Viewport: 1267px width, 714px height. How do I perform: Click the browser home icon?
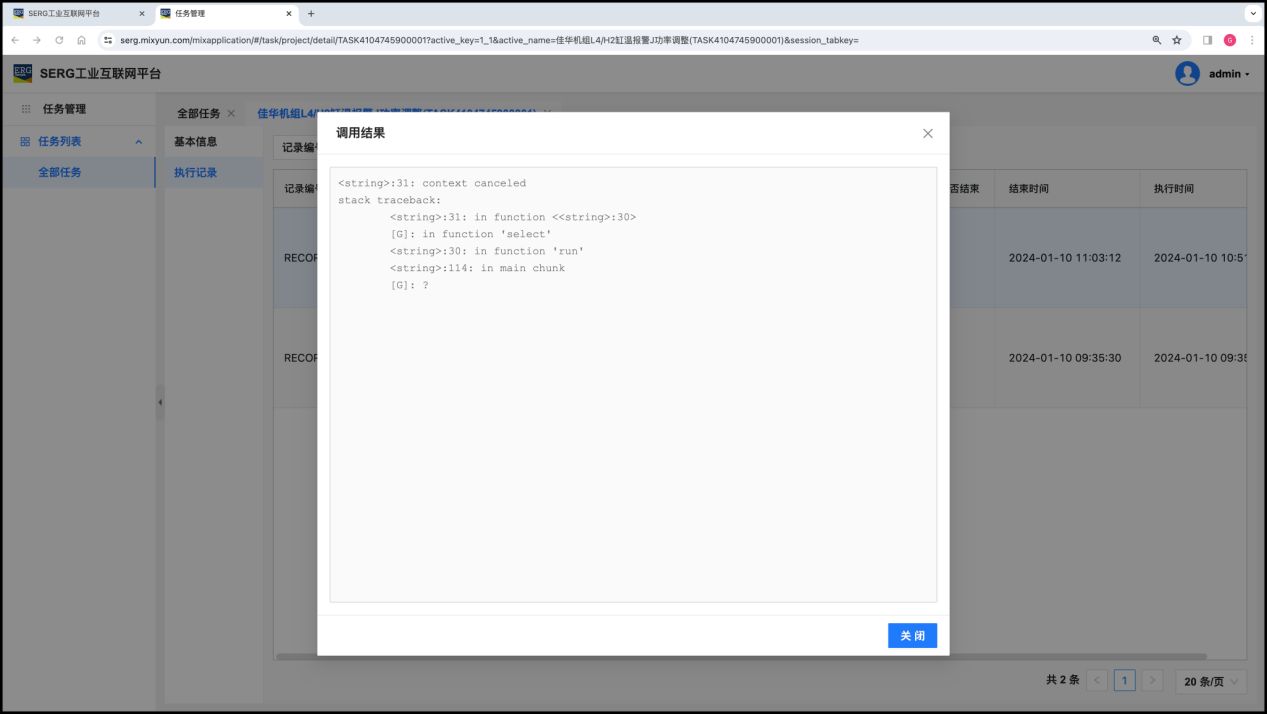coord(81,40)
